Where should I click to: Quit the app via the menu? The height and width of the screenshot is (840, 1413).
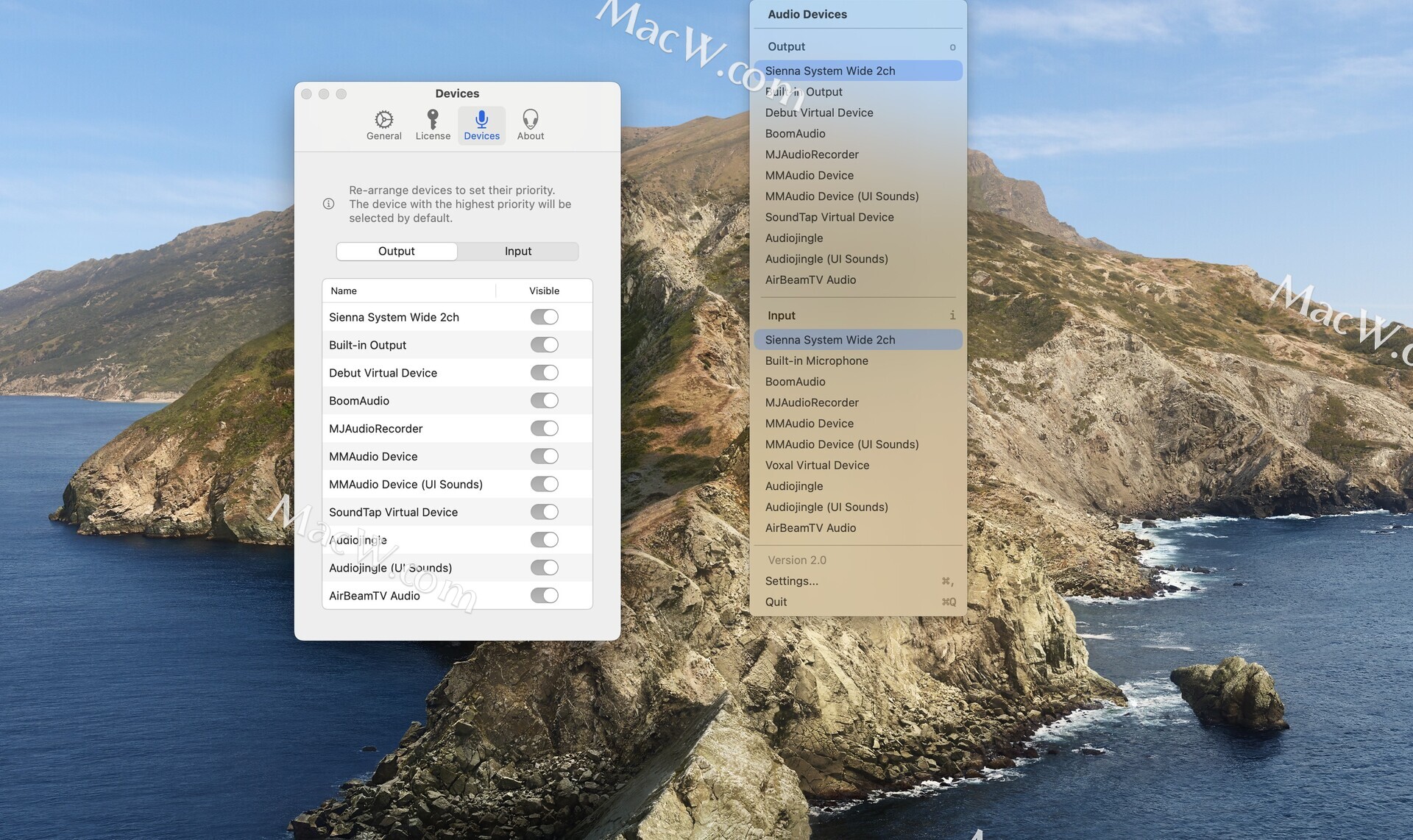coord(776,602)
